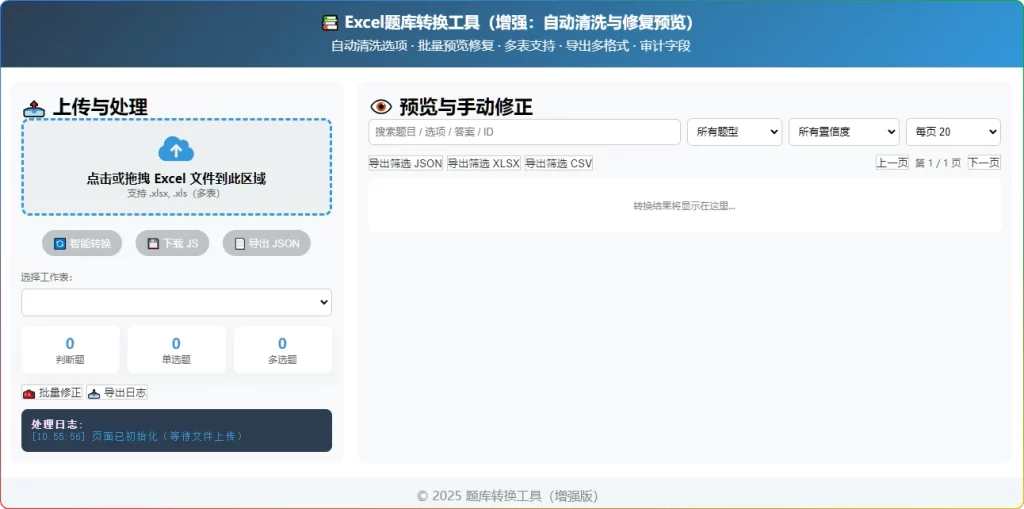Viewport: 1024px width, 509px height.
Task: Click the 批量修正 button
Action: 52,393
